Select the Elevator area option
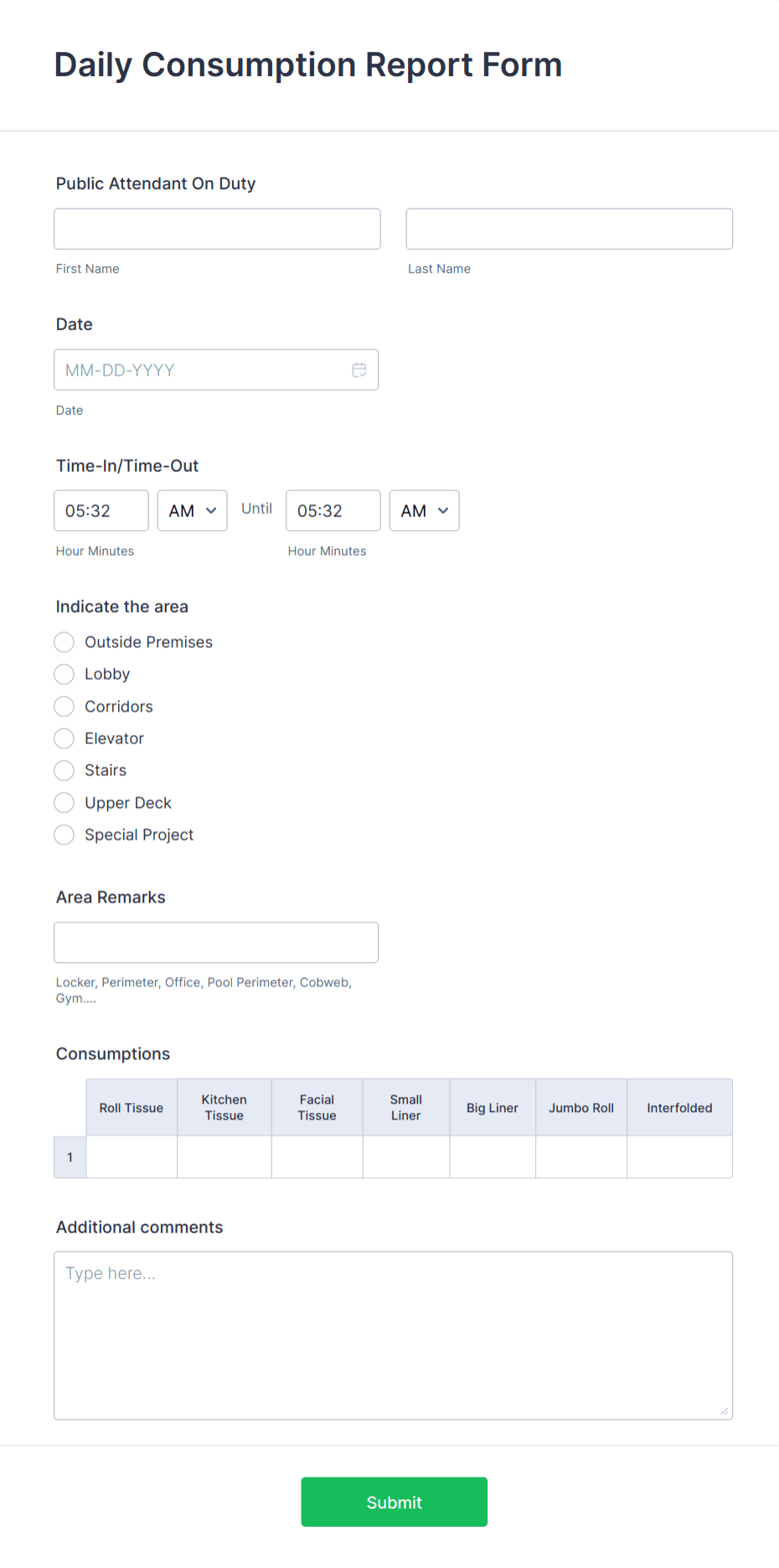Image resolution: width=779 pixels, height=1568 pixels. coord(64,738)
